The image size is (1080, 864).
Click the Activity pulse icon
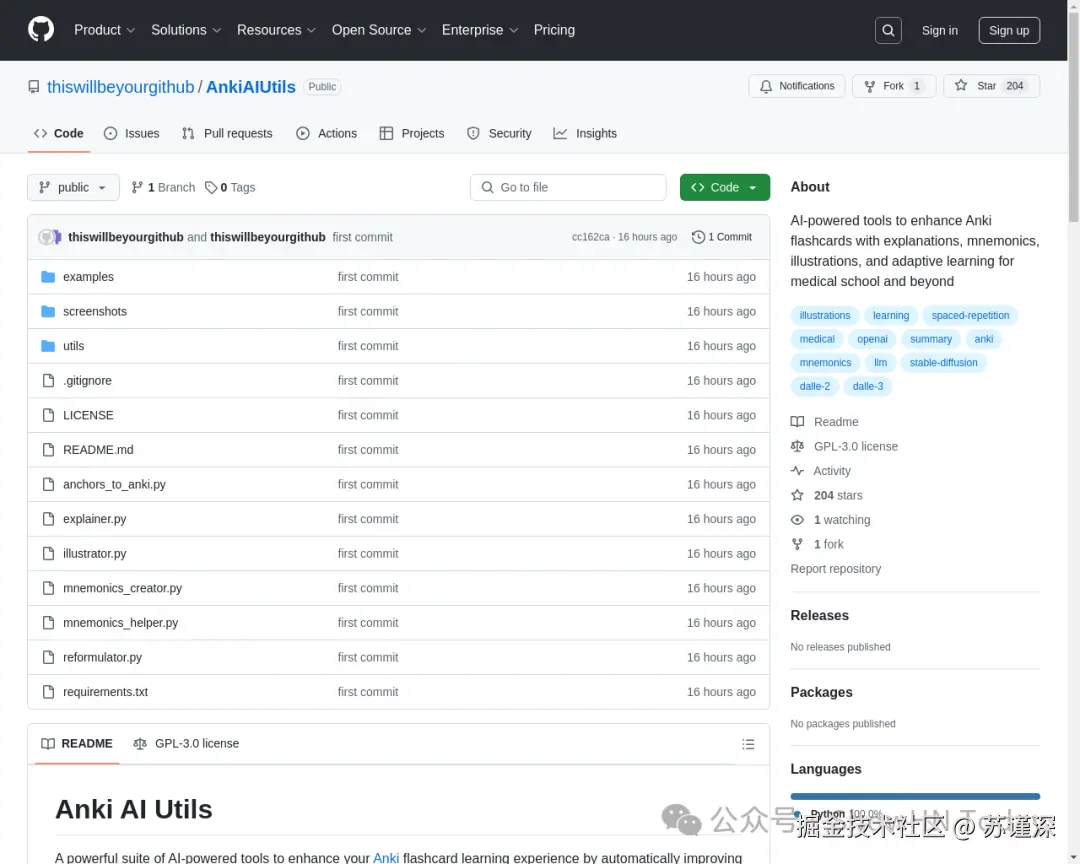(x=797, y=471)
